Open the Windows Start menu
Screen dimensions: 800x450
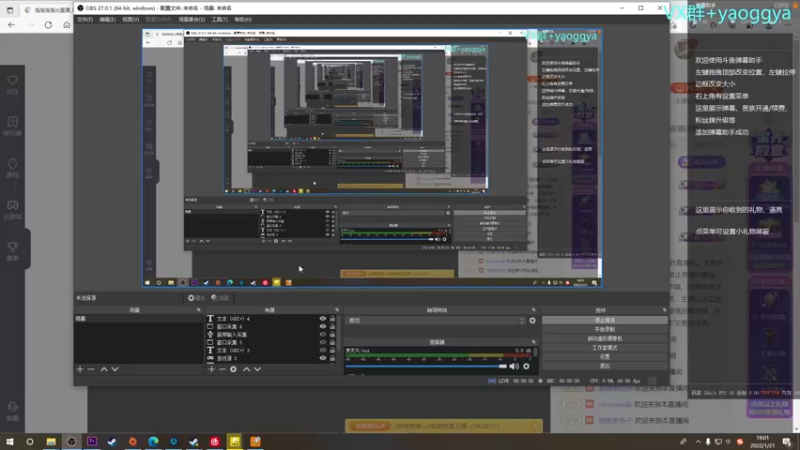(10, 441)
